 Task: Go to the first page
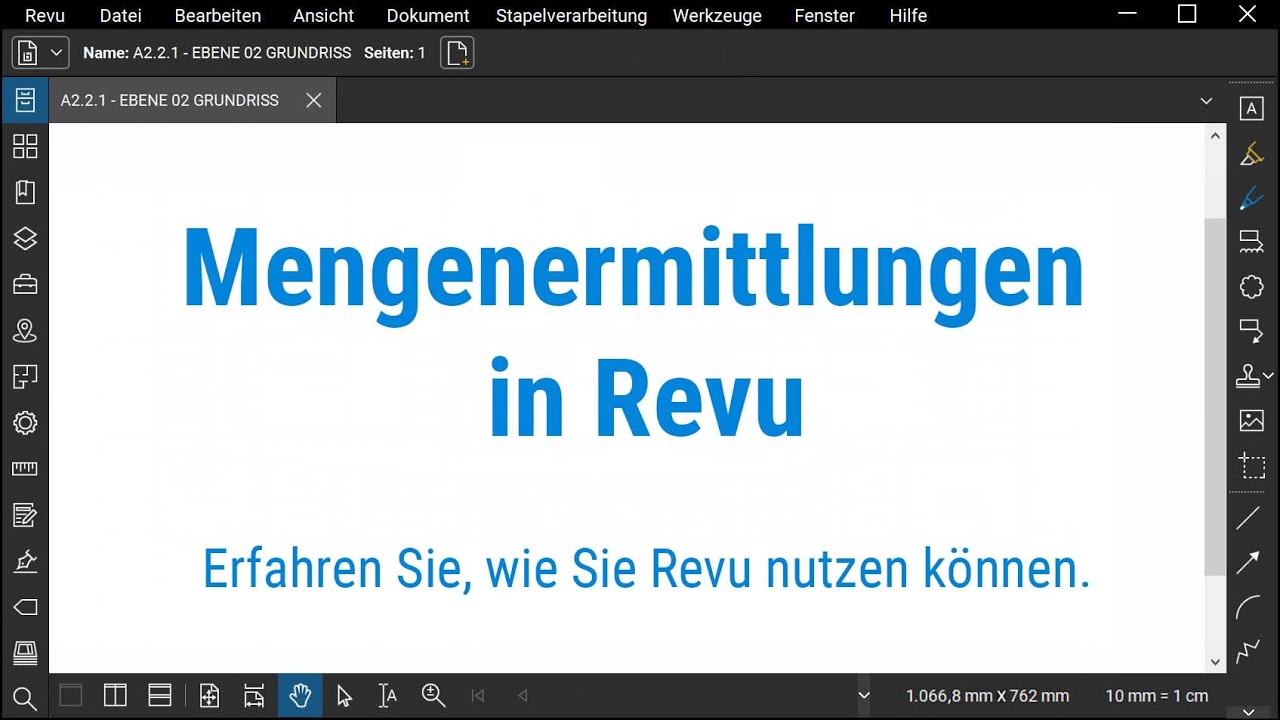click(x=478, y=696)
